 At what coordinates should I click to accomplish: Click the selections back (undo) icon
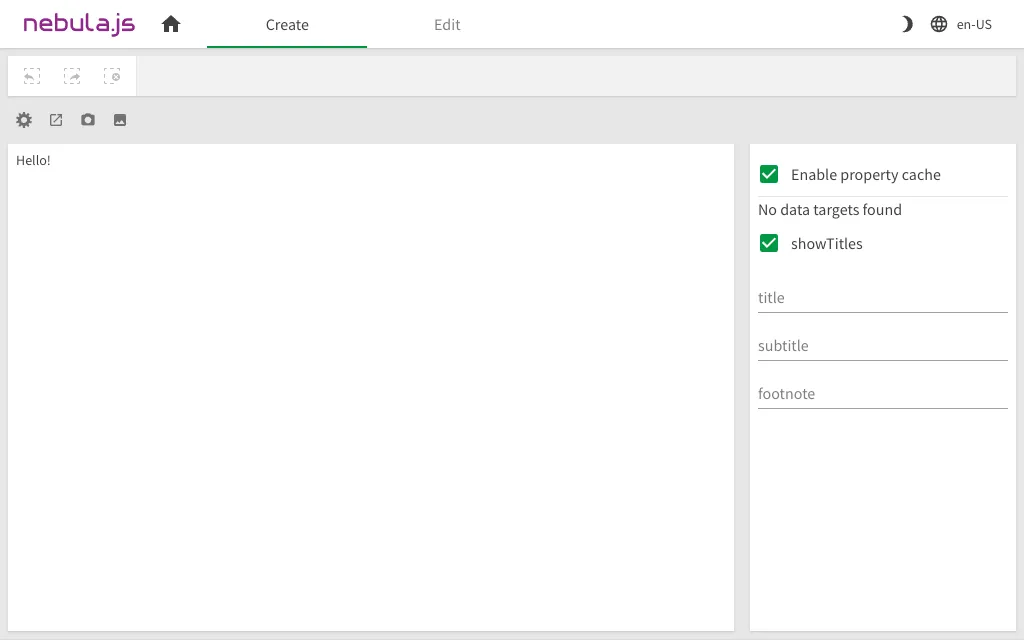(32, 76)
